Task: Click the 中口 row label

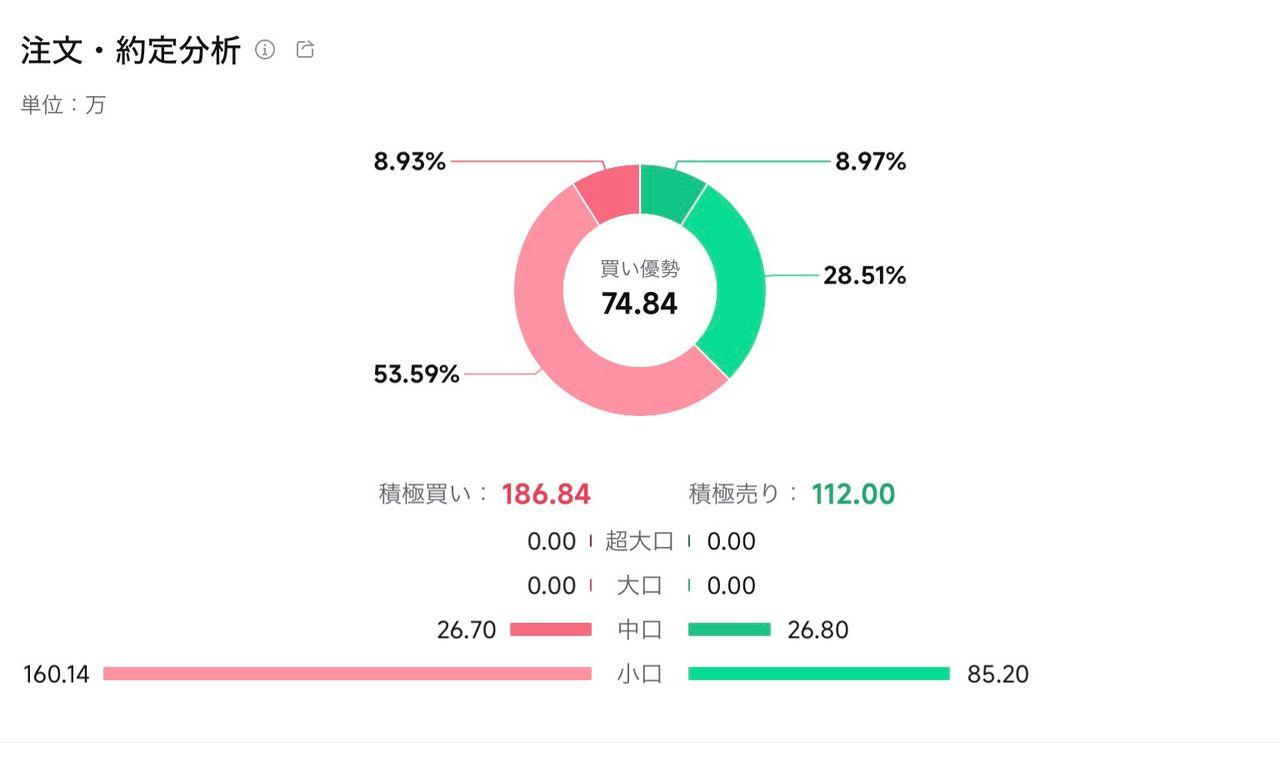Action: (640, 630)
